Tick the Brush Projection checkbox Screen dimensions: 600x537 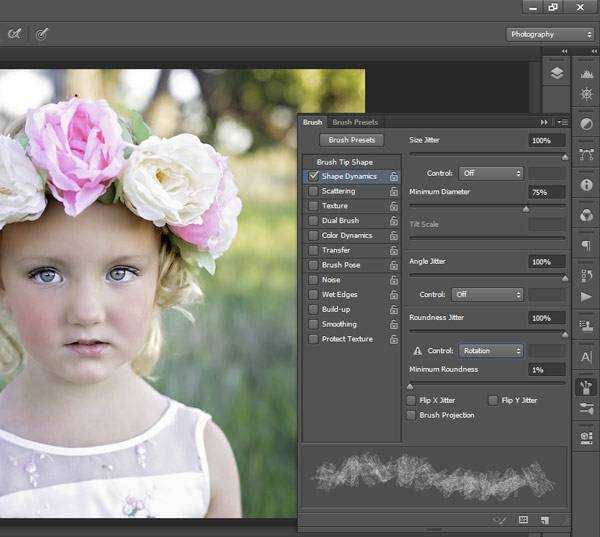tap(412, 415)
